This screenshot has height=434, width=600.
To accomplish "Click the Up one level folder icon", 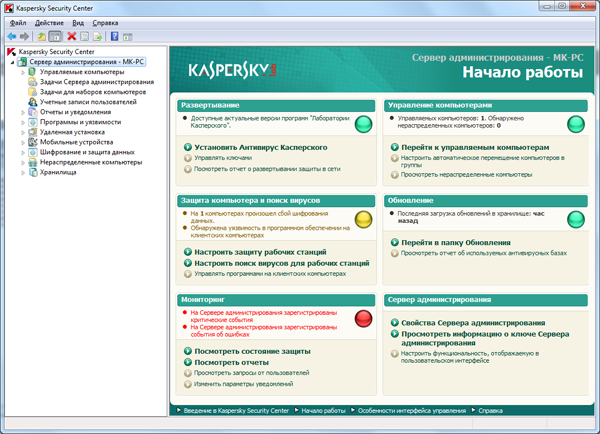I will [41, 36].
